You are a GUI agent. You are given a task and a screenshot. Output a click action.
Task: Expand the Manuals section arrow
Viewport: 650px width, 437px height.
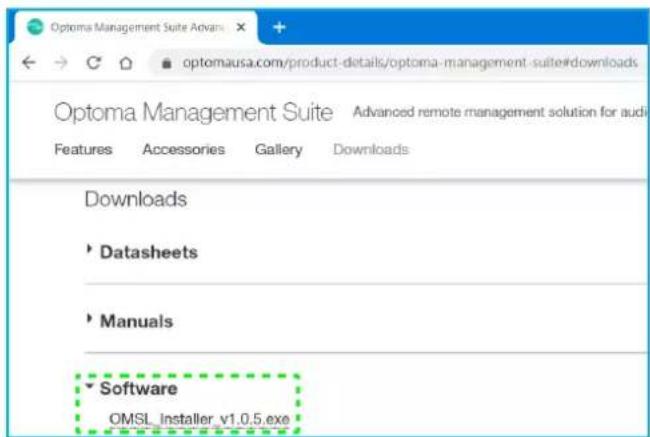89,318
